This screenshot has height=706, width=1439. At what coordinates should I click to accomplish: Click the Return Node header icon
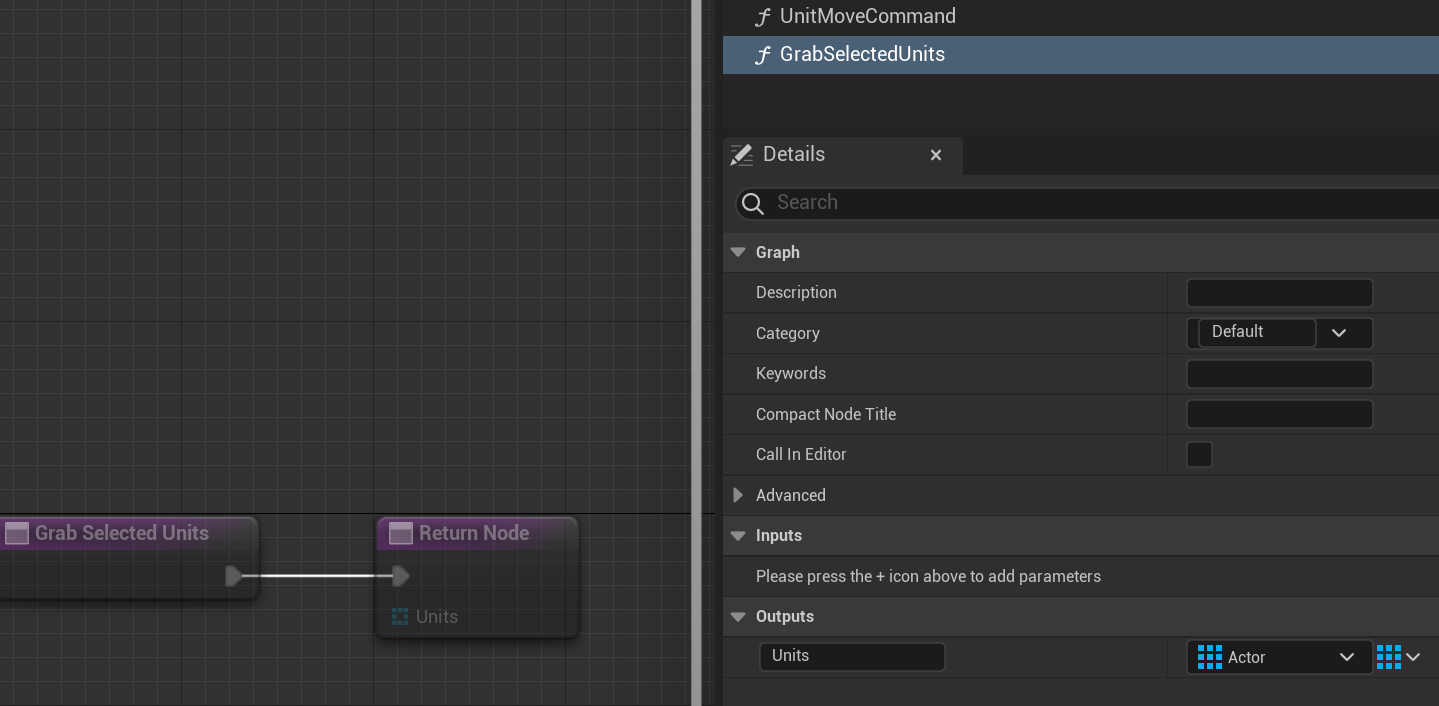click(401, 534)
